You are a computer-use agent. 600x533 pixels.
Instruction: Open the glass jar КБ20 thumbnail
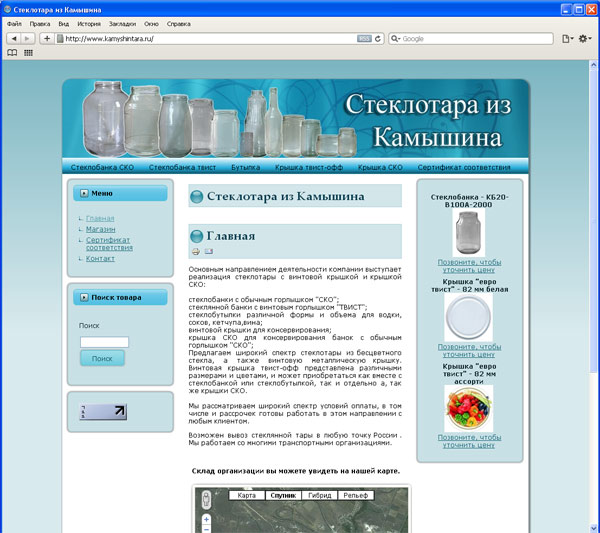click(x=469, y=233)
